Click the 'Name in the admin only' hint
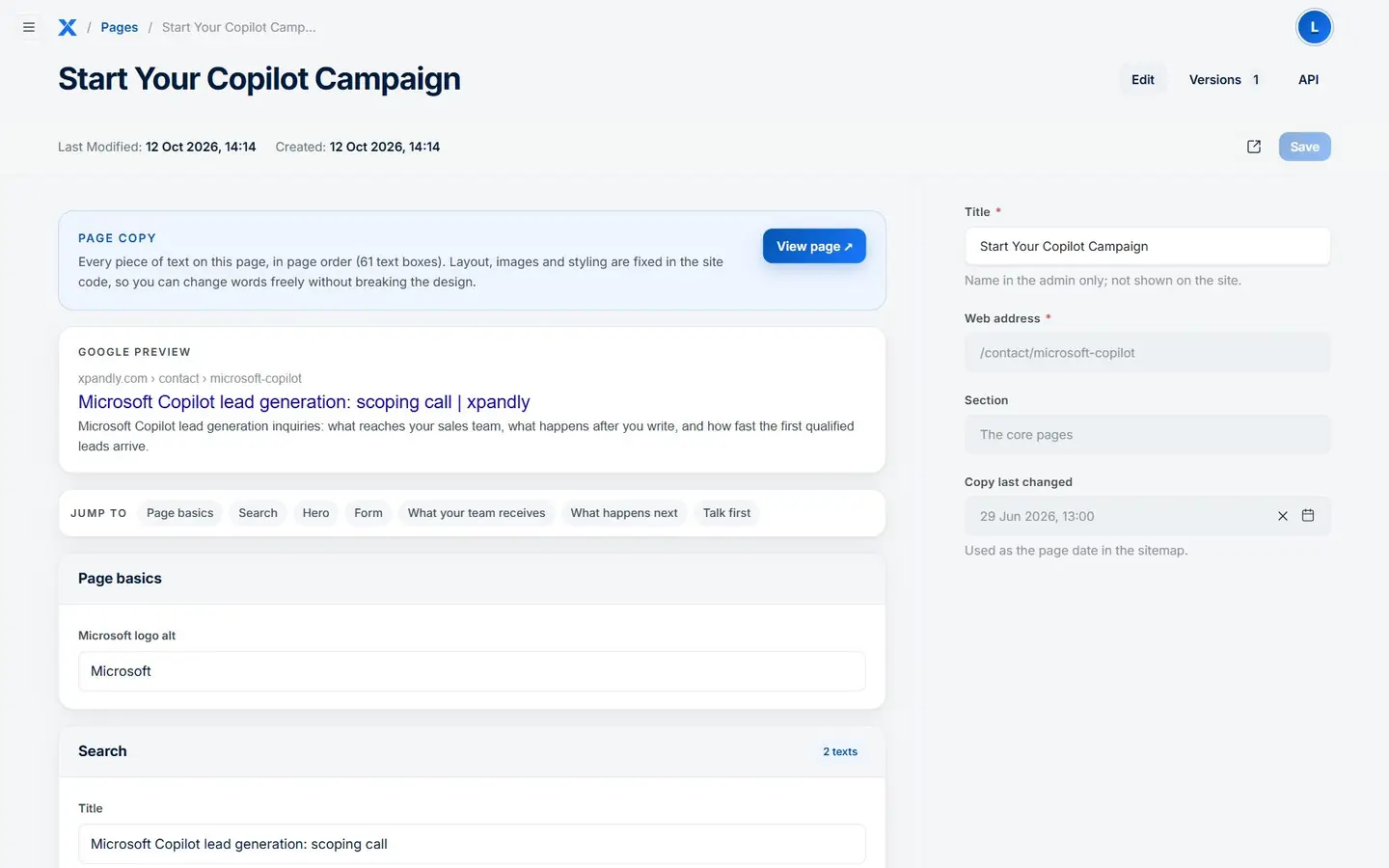The height and width of the screenshot is (868, 1389). (x=1103, y=281)
